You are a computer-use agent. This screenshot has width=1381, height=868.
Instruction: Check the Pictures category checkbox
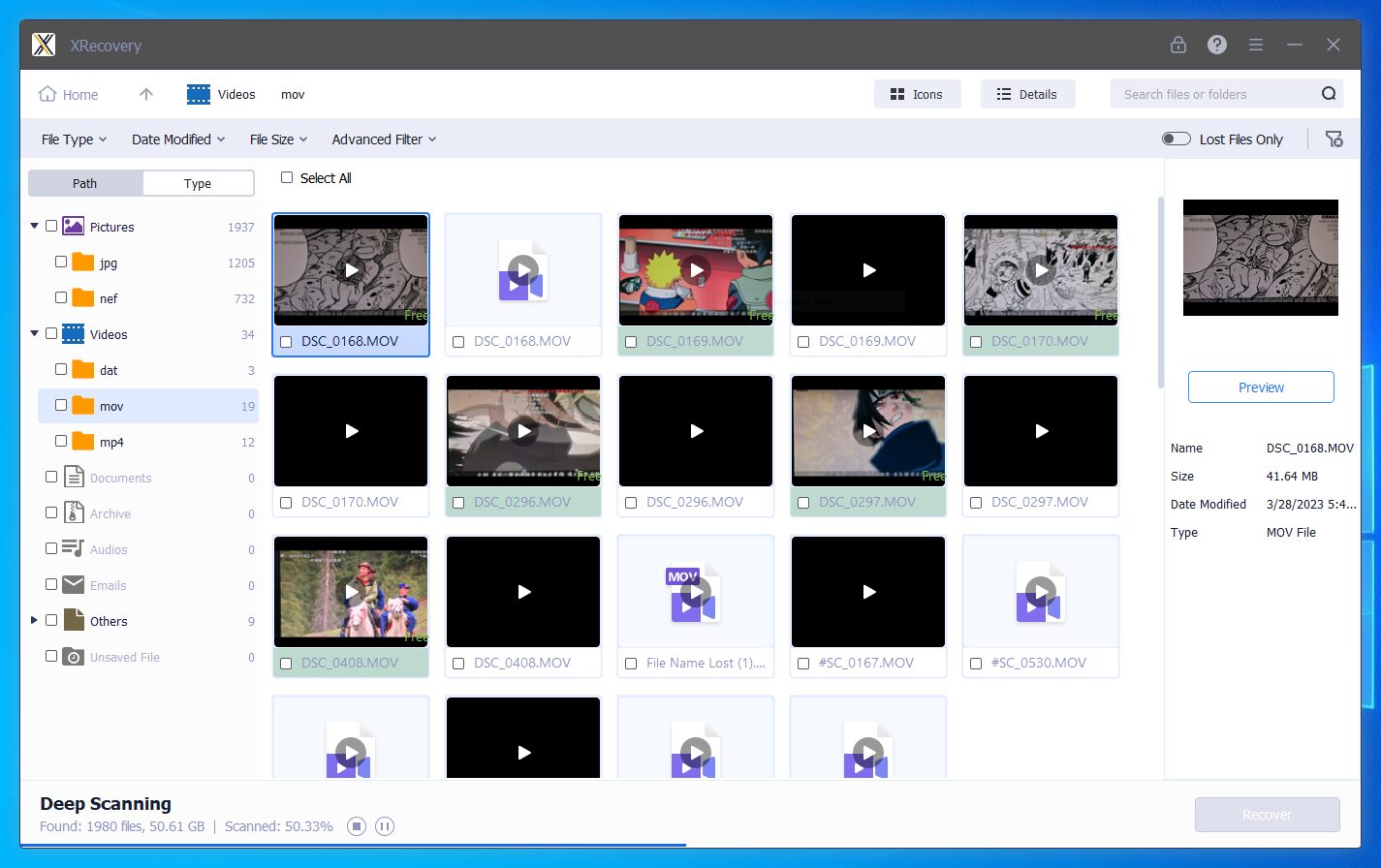51,226
